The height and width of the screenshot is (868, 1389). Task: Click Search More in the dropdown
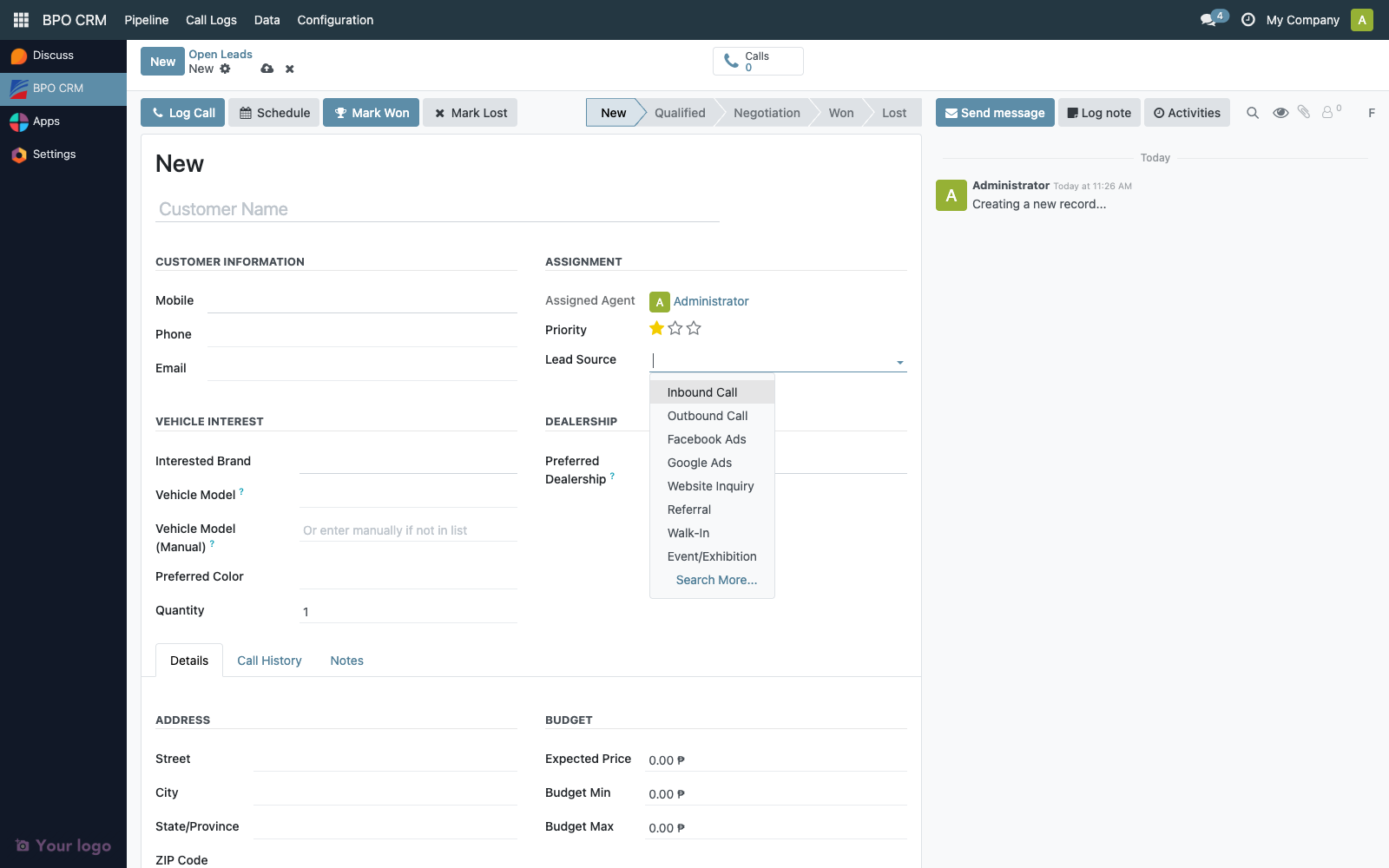point(715,579)
